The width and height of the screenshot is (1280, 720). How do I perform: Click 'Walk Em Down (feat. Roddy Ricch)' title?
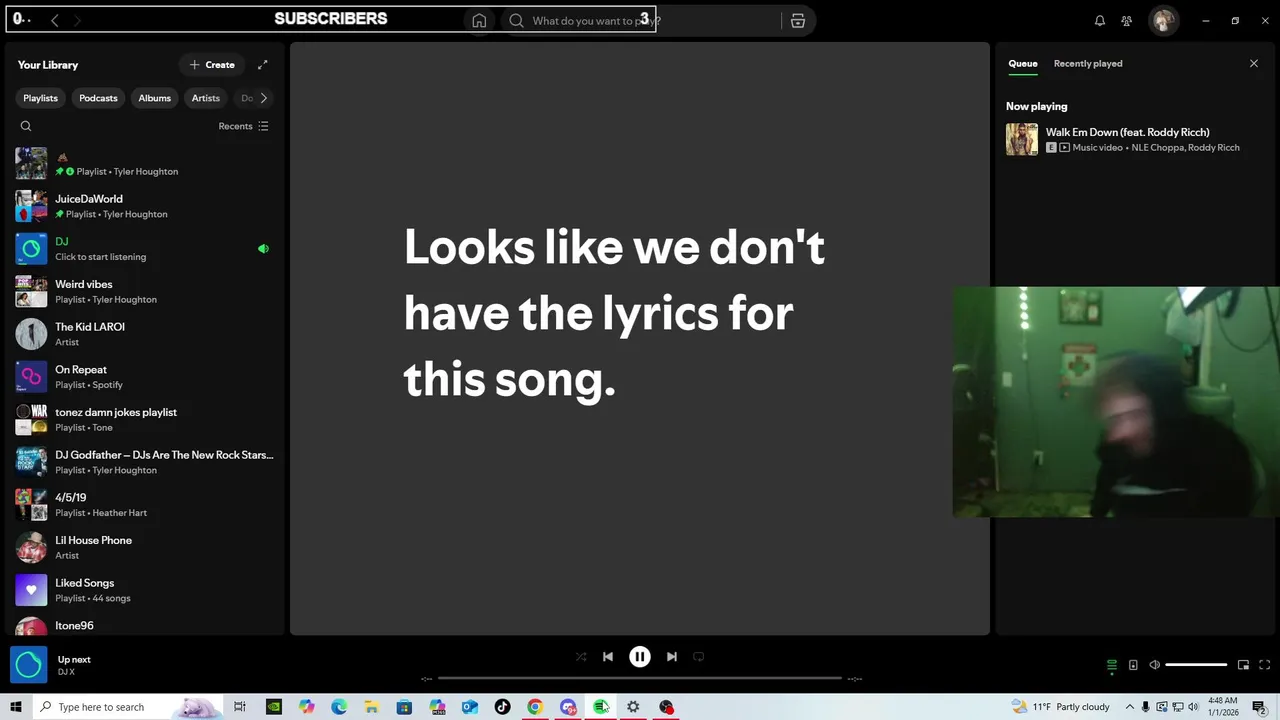point(1127,132)
